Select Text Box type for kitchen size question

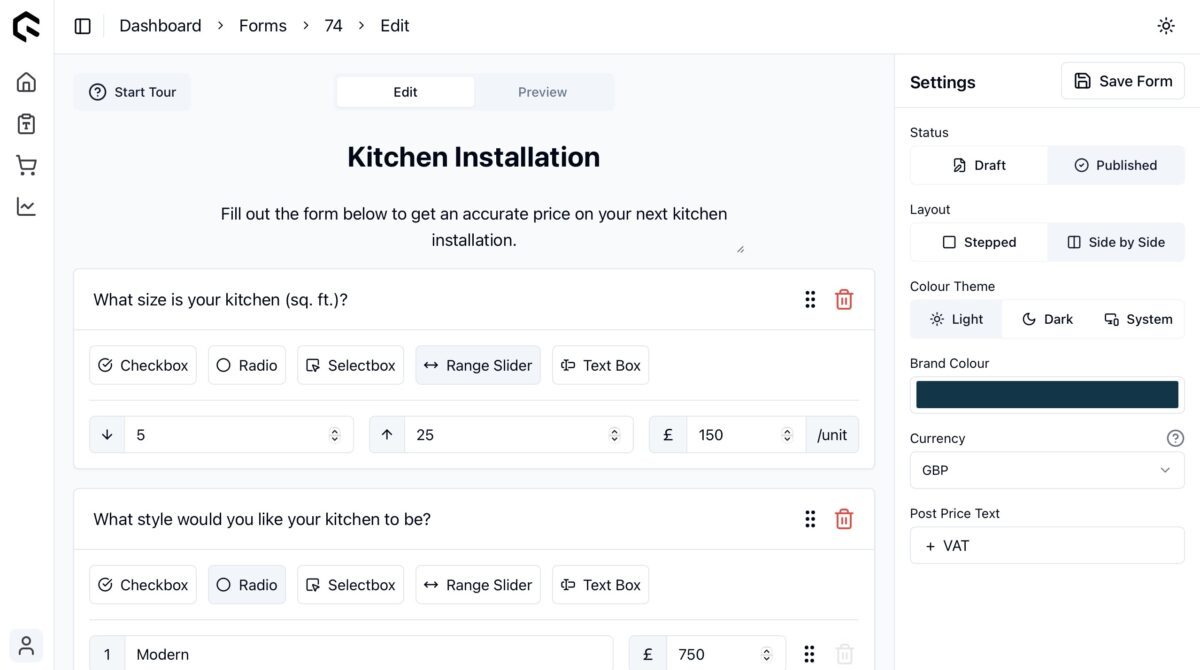click(600, 365)
